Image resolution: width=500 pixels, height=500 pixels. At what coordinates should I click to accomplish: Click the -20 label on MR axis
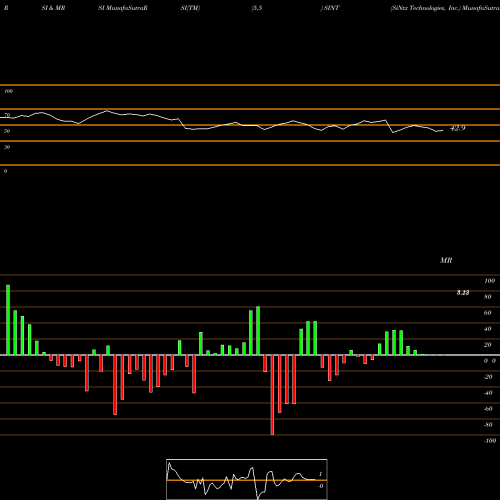coord(488,377)
